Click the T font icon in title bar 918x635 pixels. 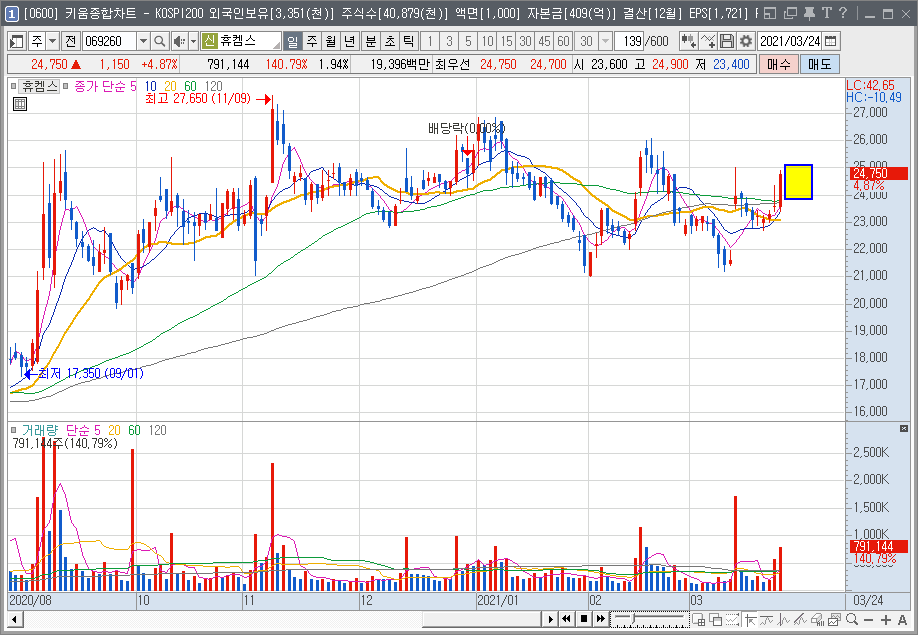[827, 13]
